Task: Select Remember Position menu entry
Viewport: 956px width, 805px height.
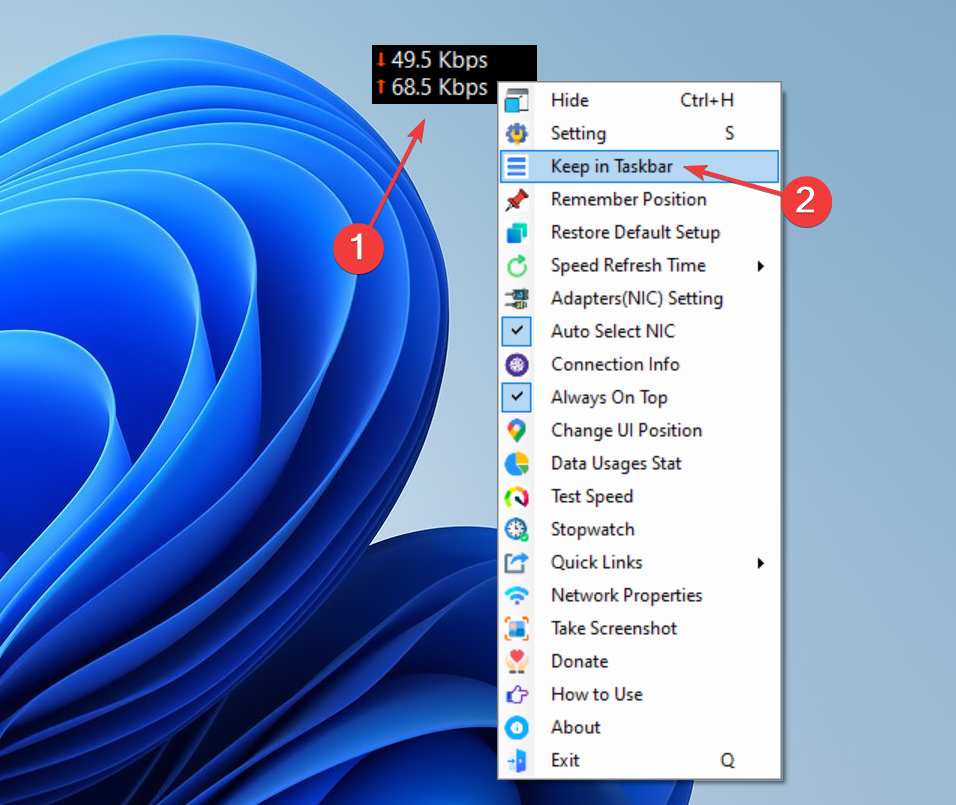Action: click(x=640, y=199)
